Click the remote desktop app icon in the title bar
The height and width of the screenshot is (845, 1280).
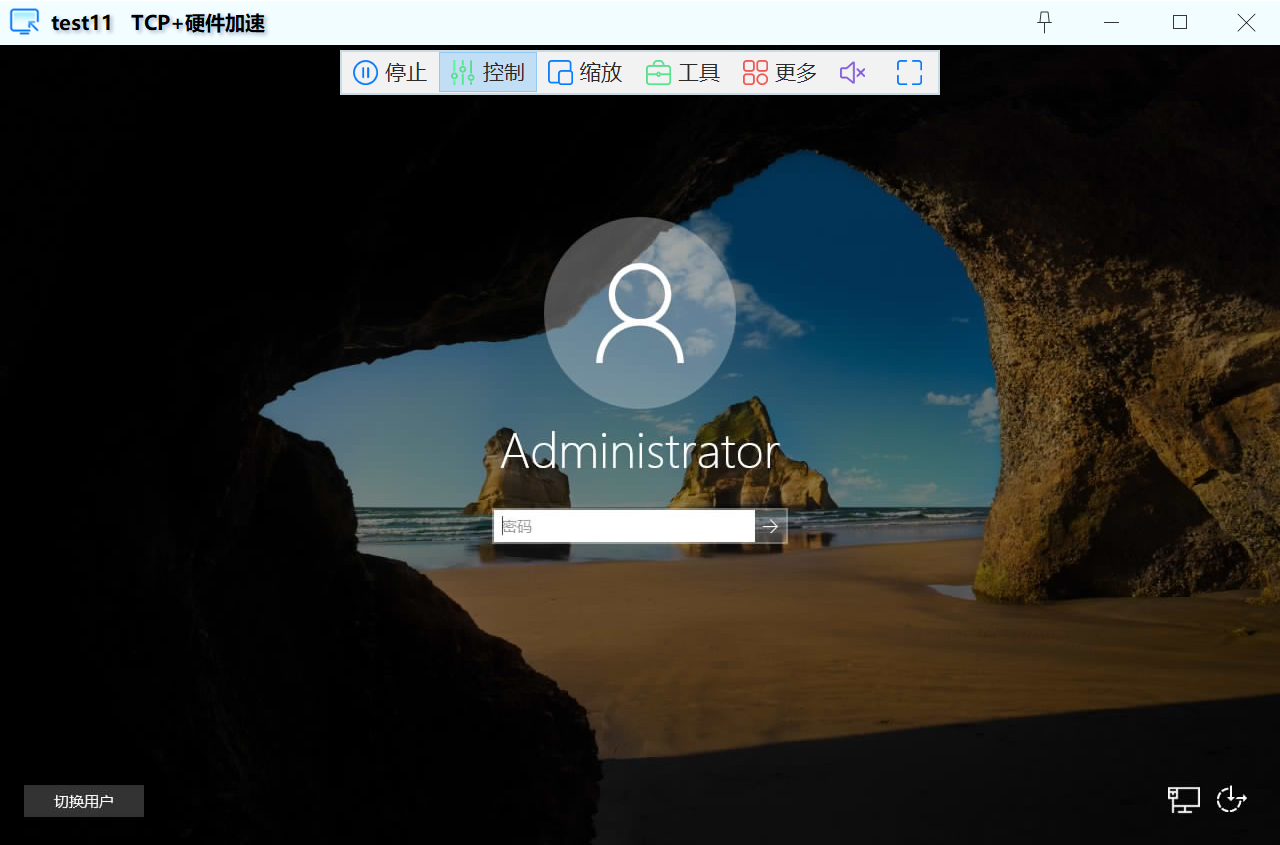click(24, 22)
